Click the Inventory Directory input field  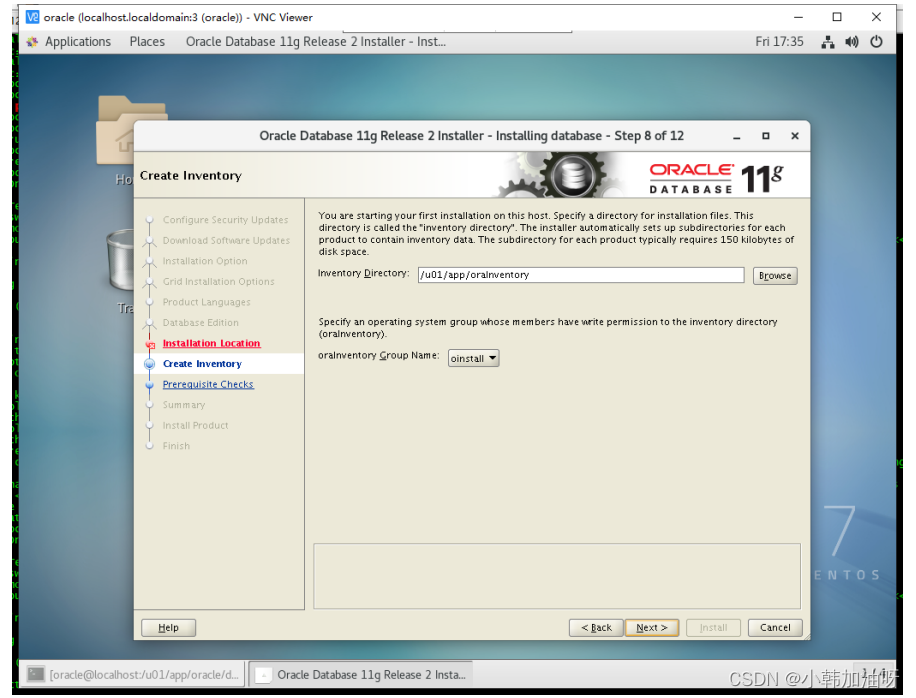(581, 275)
